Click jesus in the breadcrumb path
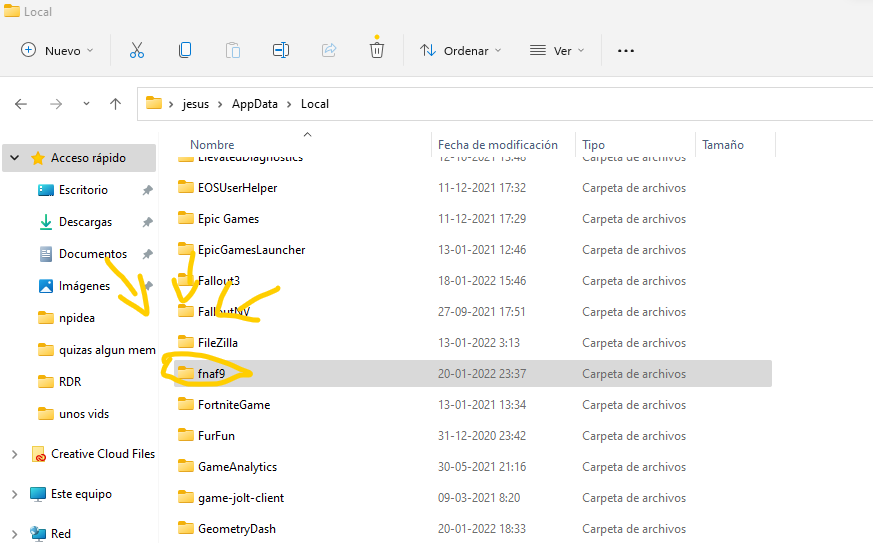 (195, 104)
